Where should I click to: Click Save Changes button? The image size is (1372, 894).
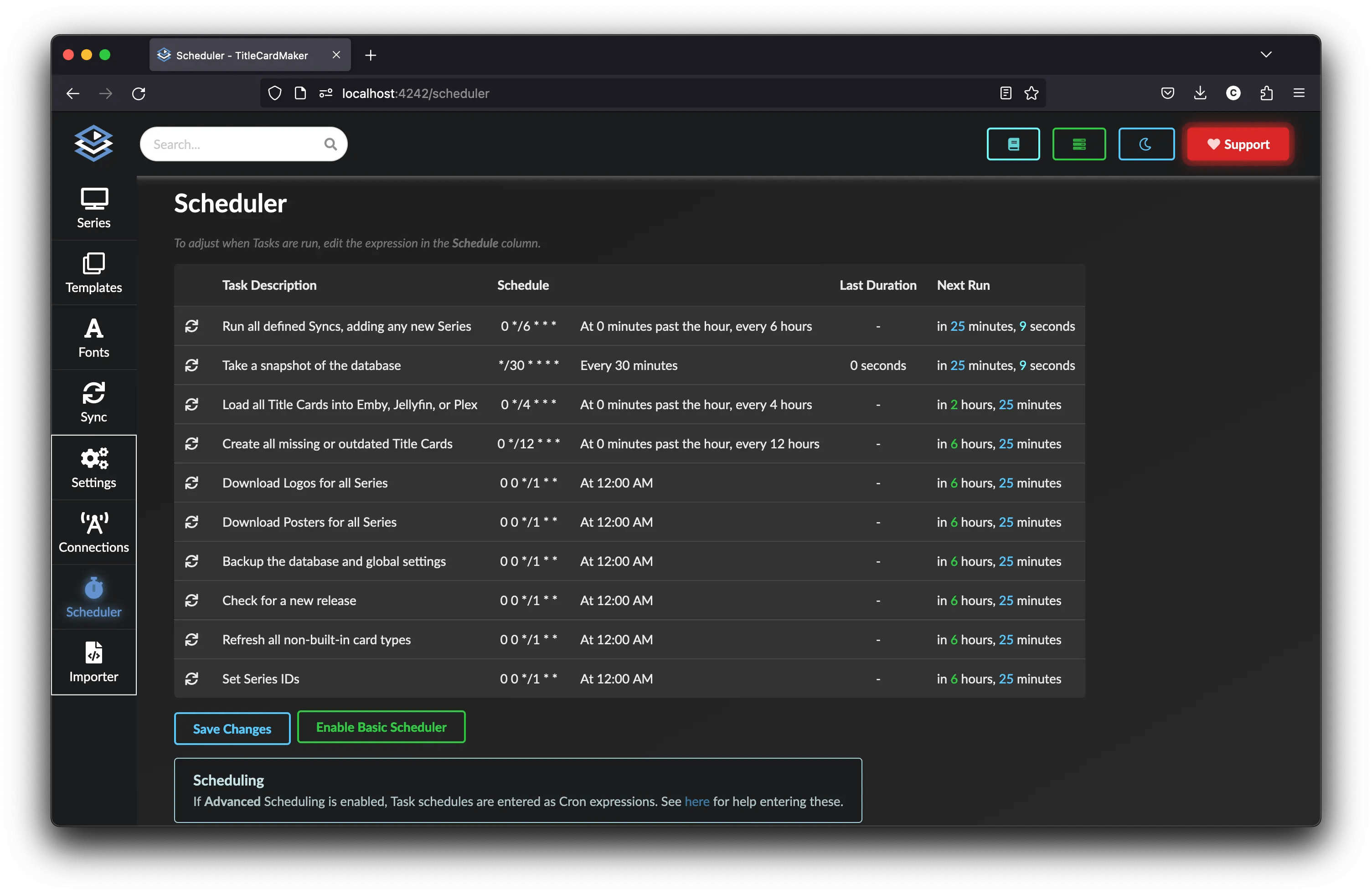(x=232, y=729)
